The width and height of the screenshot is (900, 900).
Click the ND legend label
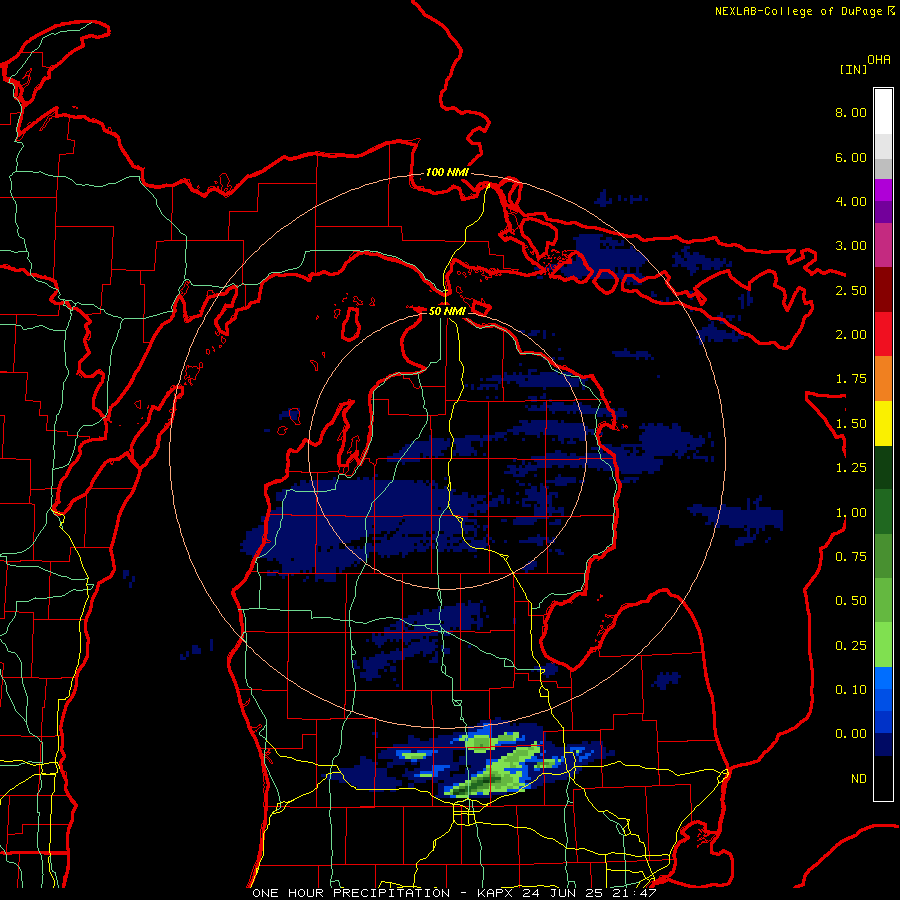tap(859, 779)
